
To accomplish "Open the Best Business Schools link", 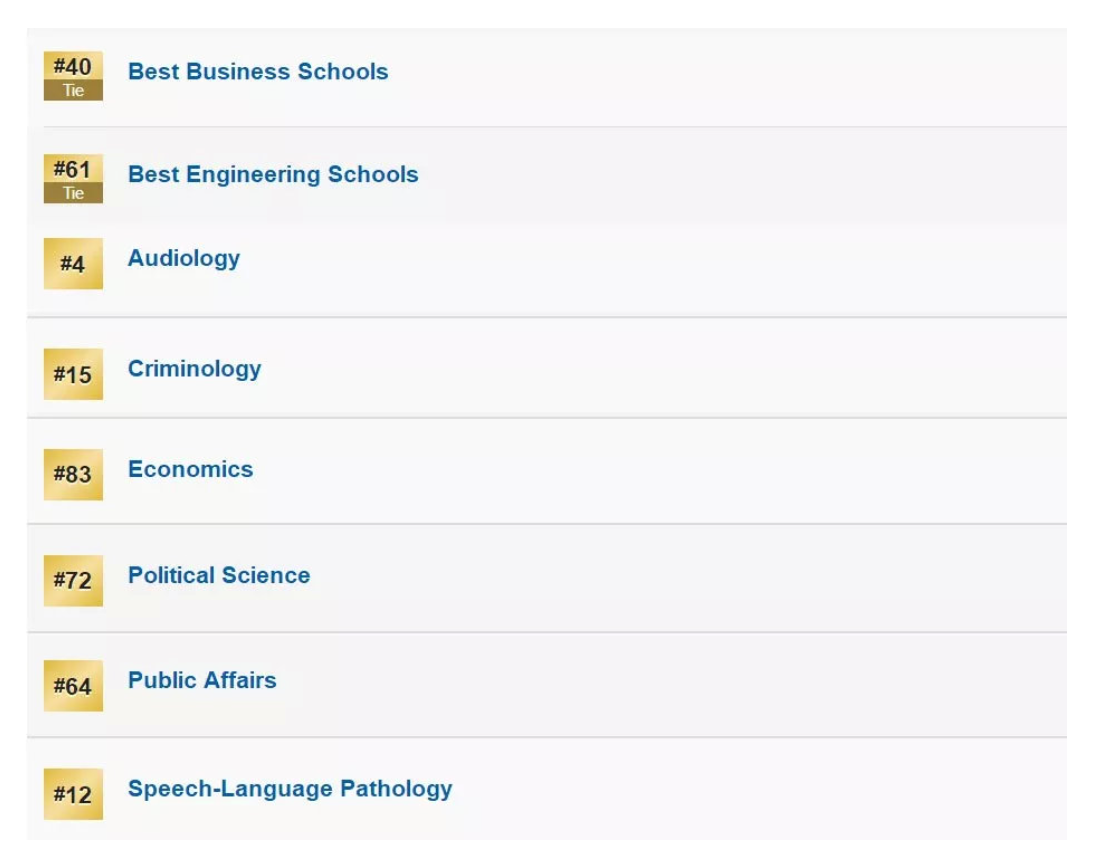I will (x=257, y=72).
